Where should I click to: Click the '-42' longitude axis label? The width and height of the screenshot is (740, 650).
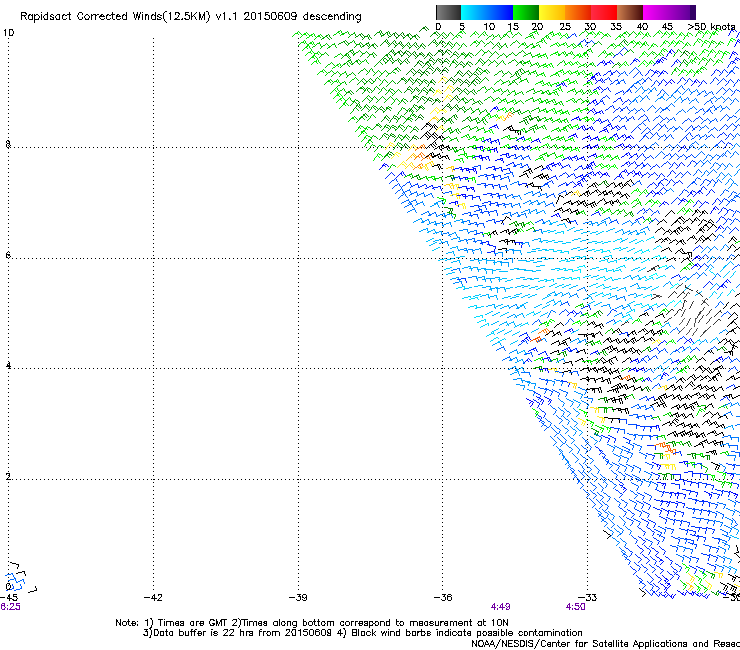click(x=153, y=598)
